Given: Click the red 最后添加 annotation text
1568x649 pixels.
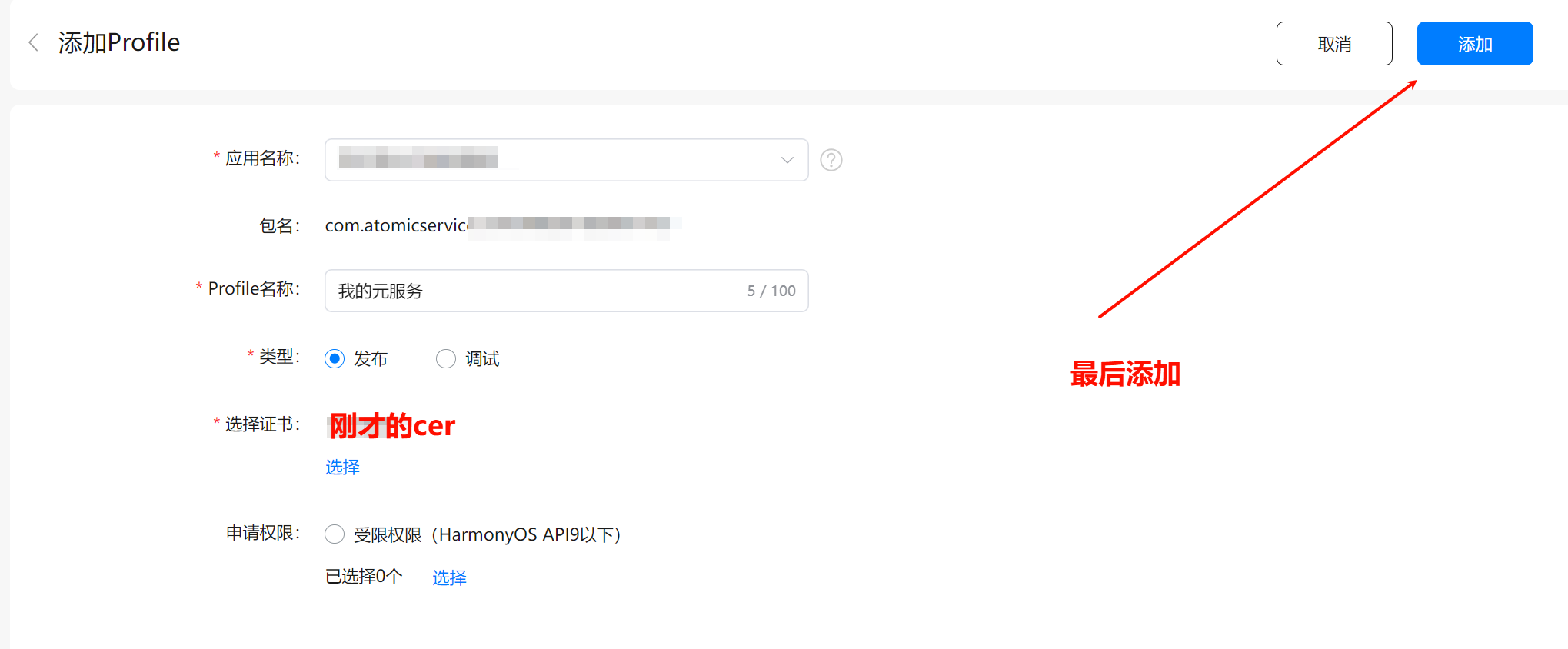Looking at the screenshot, I should pos(1125,374).
